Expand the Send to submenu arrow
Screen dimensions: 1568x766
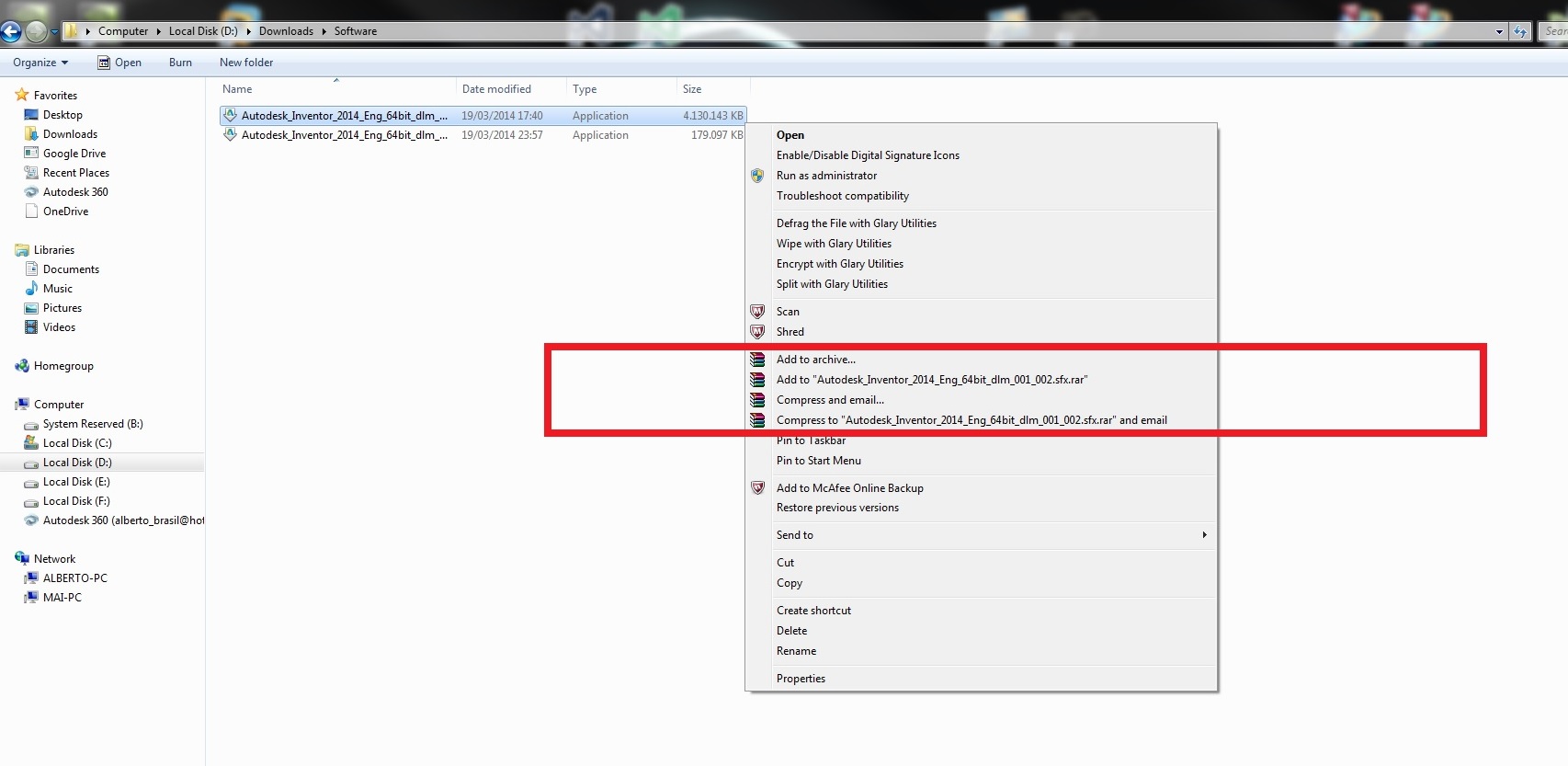point(1204,535)
